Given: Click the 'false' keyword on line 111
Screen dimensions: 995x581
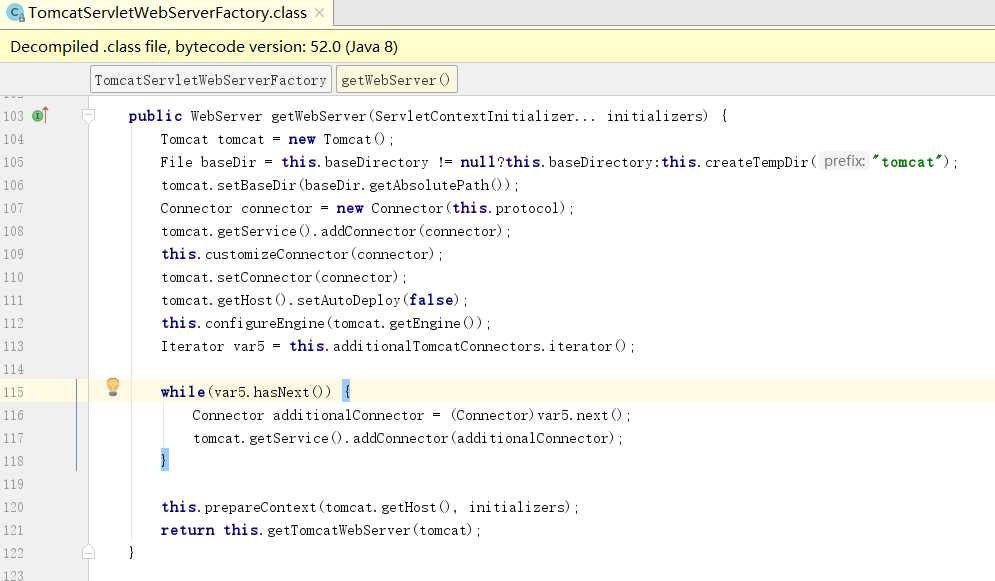Looking at the screenshot, I should coord(431,300).
